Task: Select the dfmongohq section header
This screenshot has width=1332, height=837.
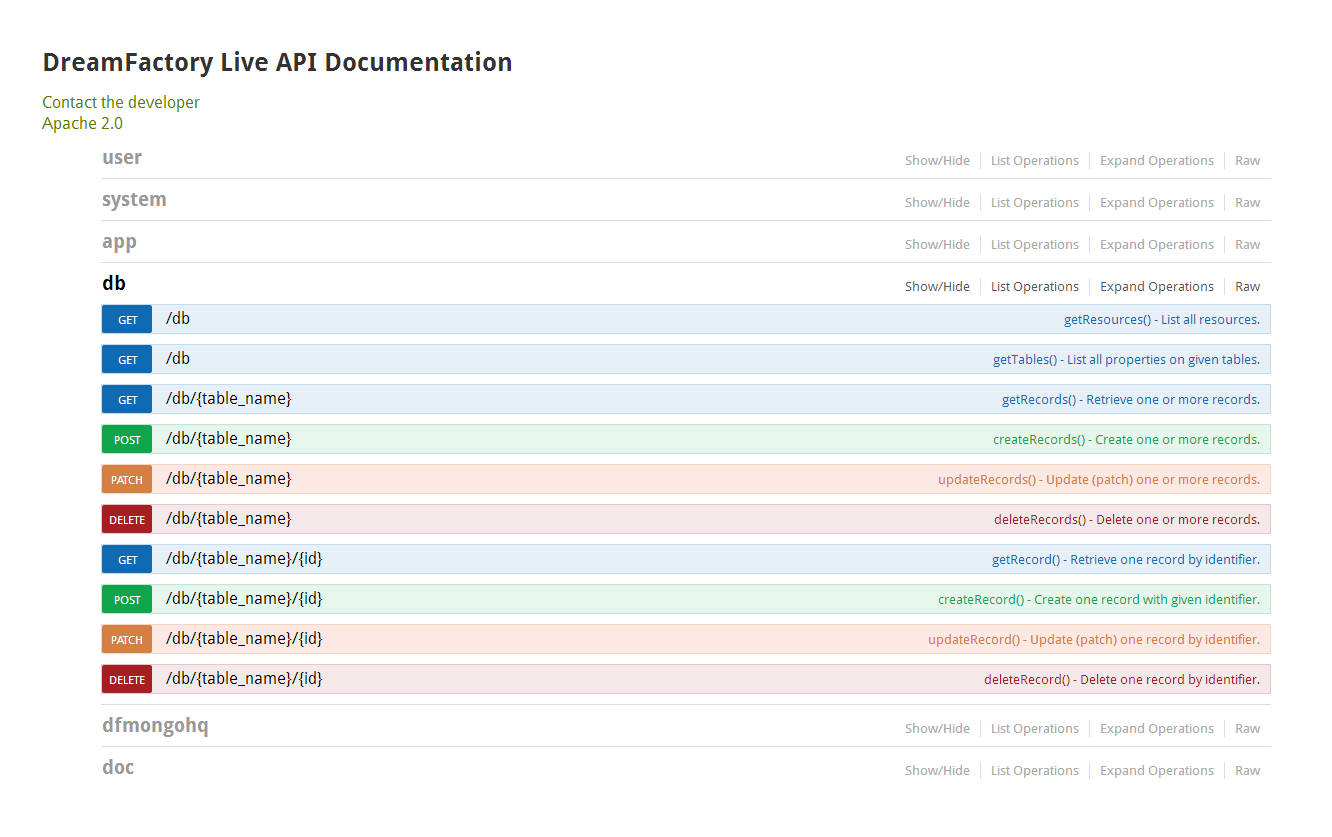Action: pyautogui.click(x=155, y=725)
